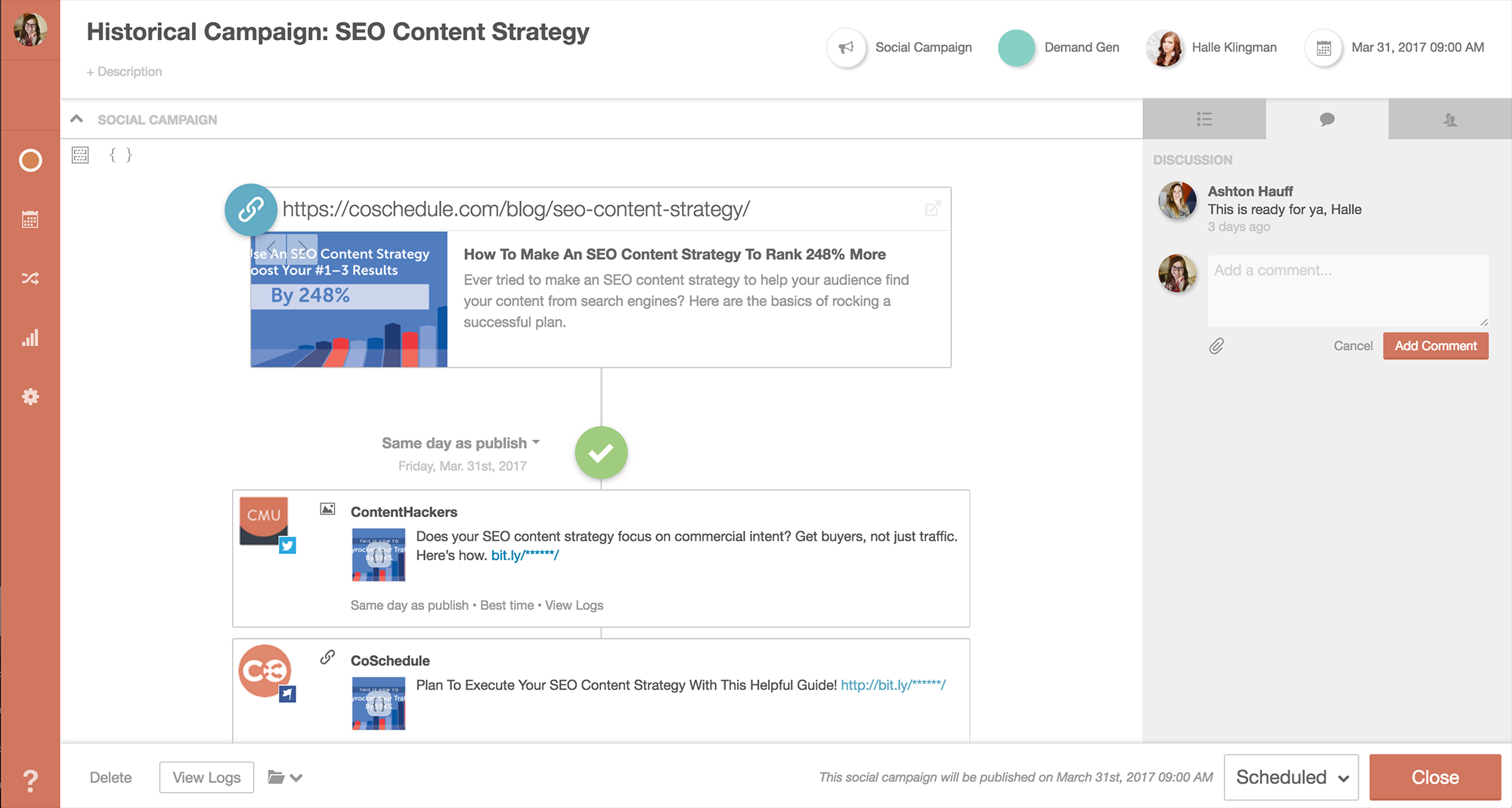This screenshot has width=1512, height=808.
Task: Click the teal Demand Gen color label
Action: point(1016,48)
